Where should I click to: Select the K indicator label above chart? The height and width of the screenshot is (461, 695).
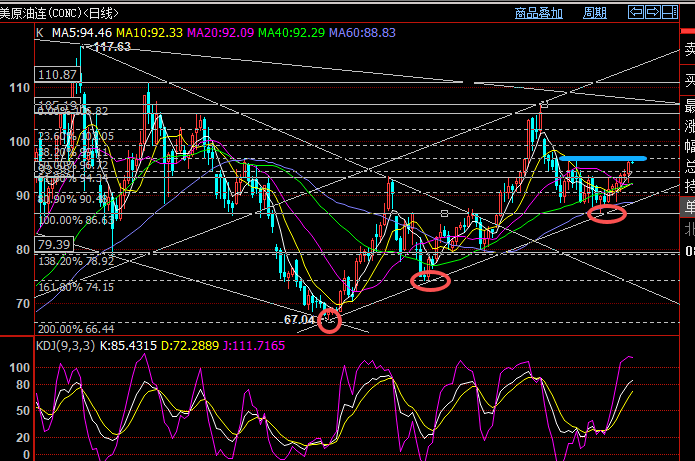click(x=40, y=33)
